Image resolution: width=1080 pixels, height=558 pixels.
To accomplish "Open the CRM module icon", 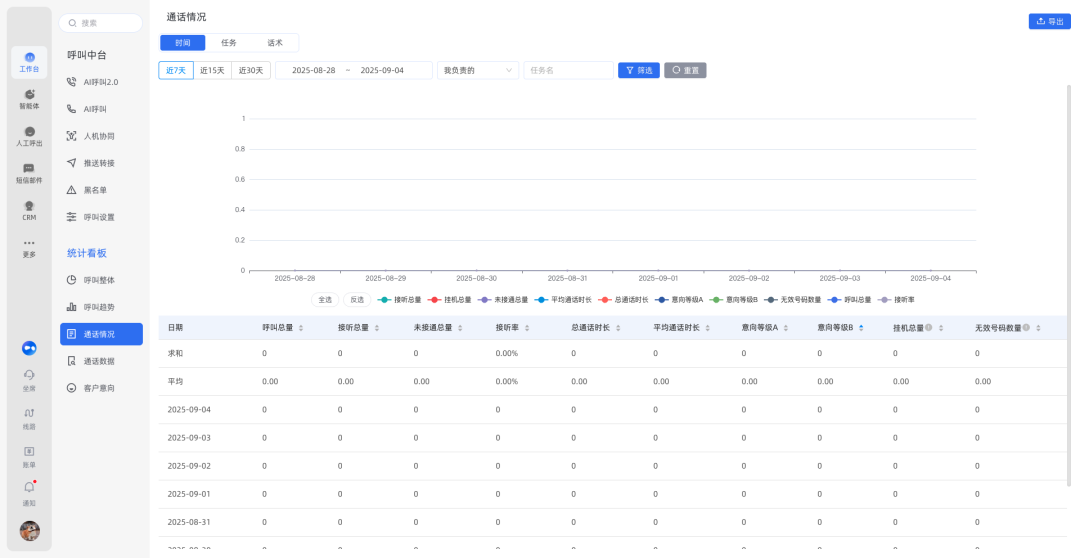I will (x=29, y=210).
